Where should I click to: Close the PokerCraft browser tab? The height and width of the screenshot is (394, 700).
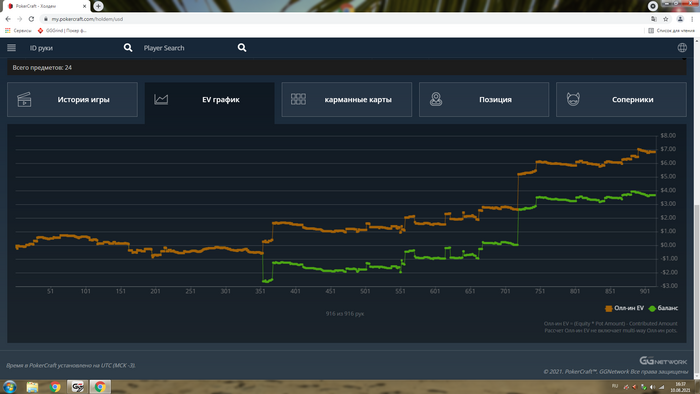coord(84,6)
